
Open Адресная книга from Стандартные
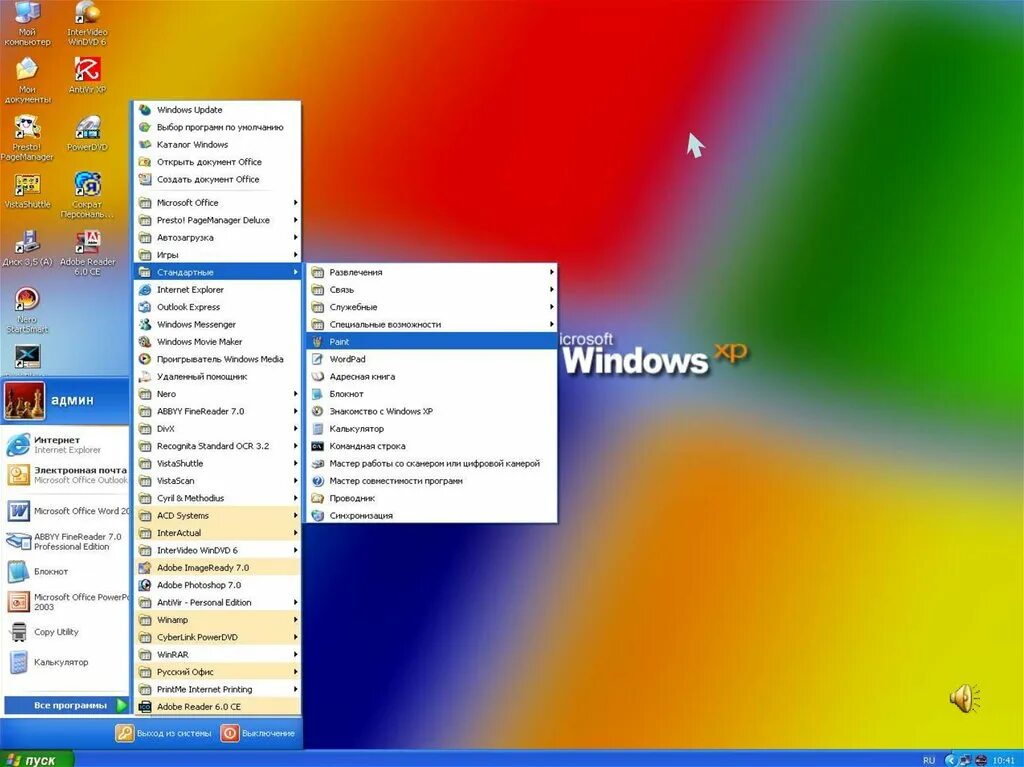pyautogui.click(x=432, y=376)
